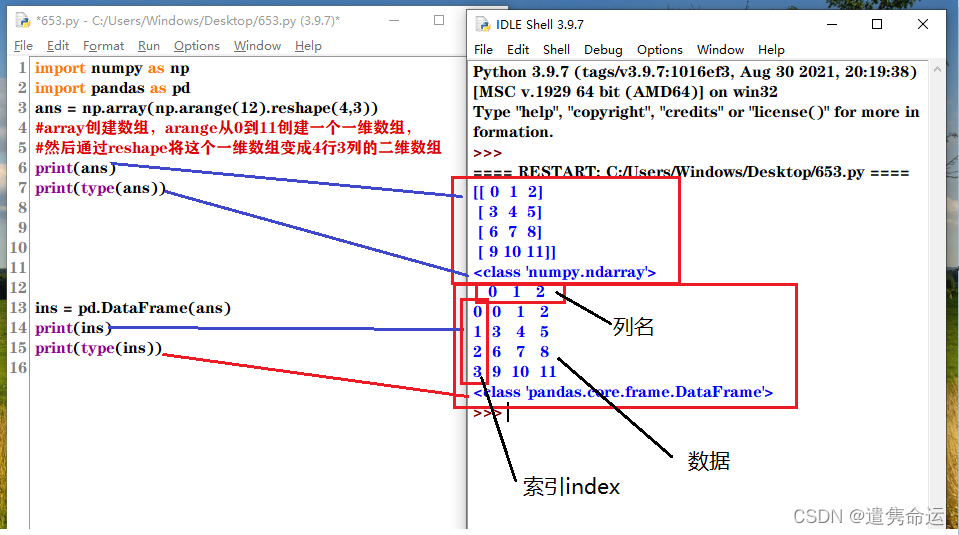Image resolution: width=959 pixels, height=535 pixels.
Task: Click at the final shell prompt '>>>' cursor
Action: [x=508, y=414]
